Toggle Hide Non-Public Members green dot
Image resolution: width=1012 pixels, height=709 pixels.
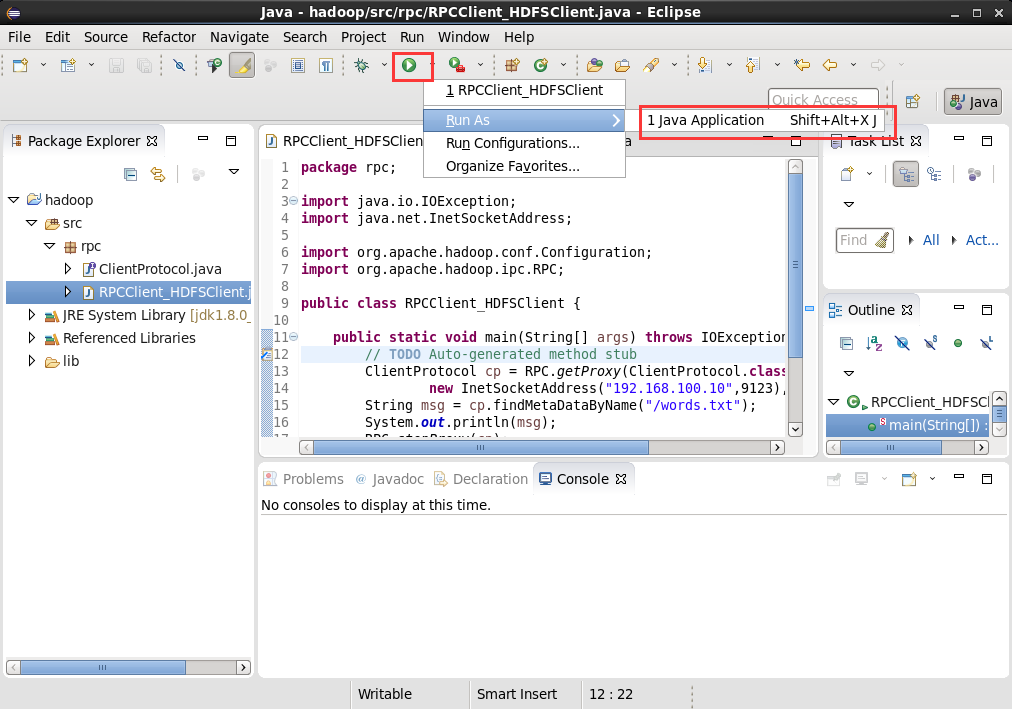[958, 343]
